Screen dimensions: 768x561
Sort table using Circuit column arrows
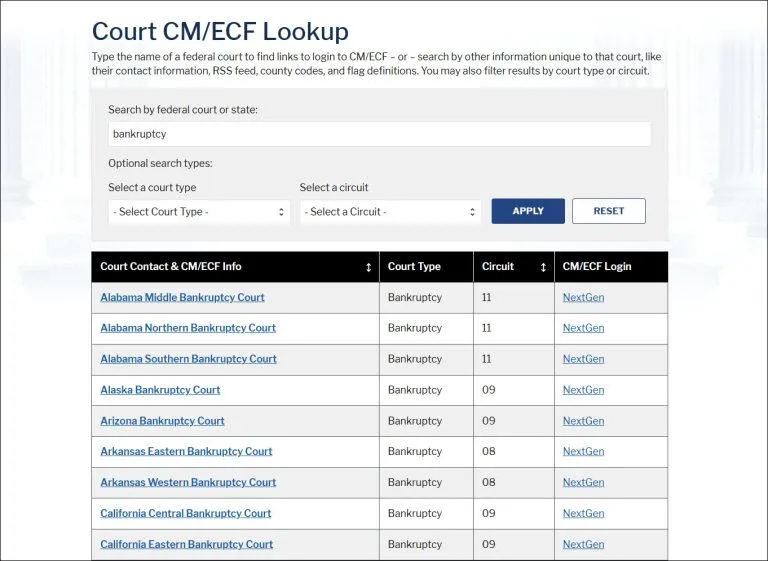pos(543,267)
